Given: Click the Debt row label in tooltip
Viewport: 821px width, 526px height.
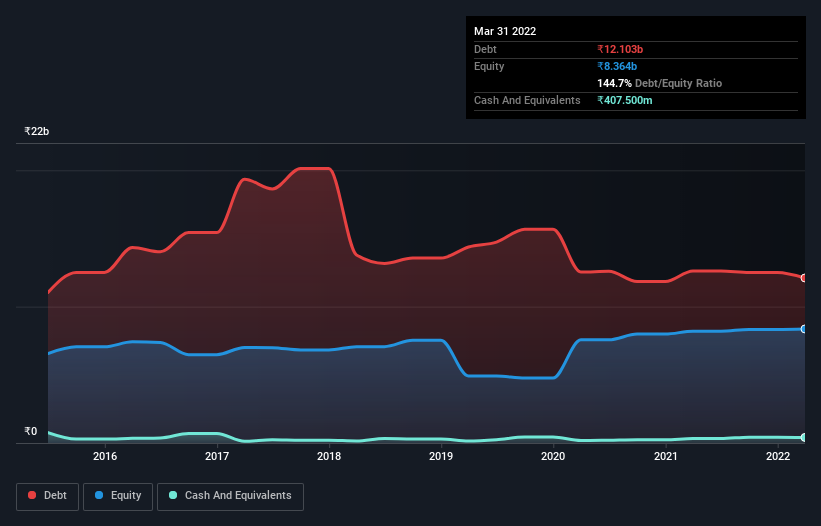Looking at the screenshot, I should click(x=485, y=49).
